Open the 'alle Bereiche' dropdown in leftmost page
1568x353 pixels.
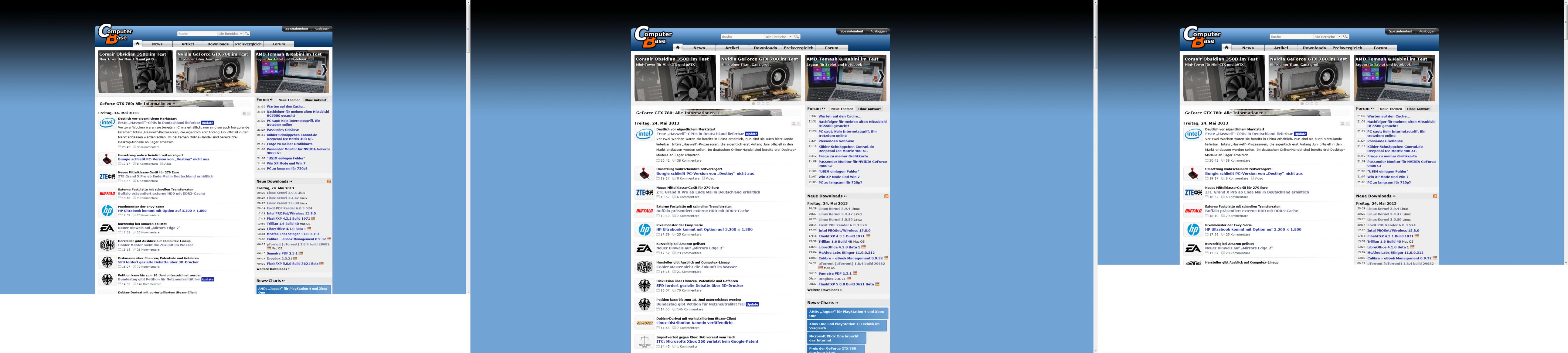coord(231,33)
